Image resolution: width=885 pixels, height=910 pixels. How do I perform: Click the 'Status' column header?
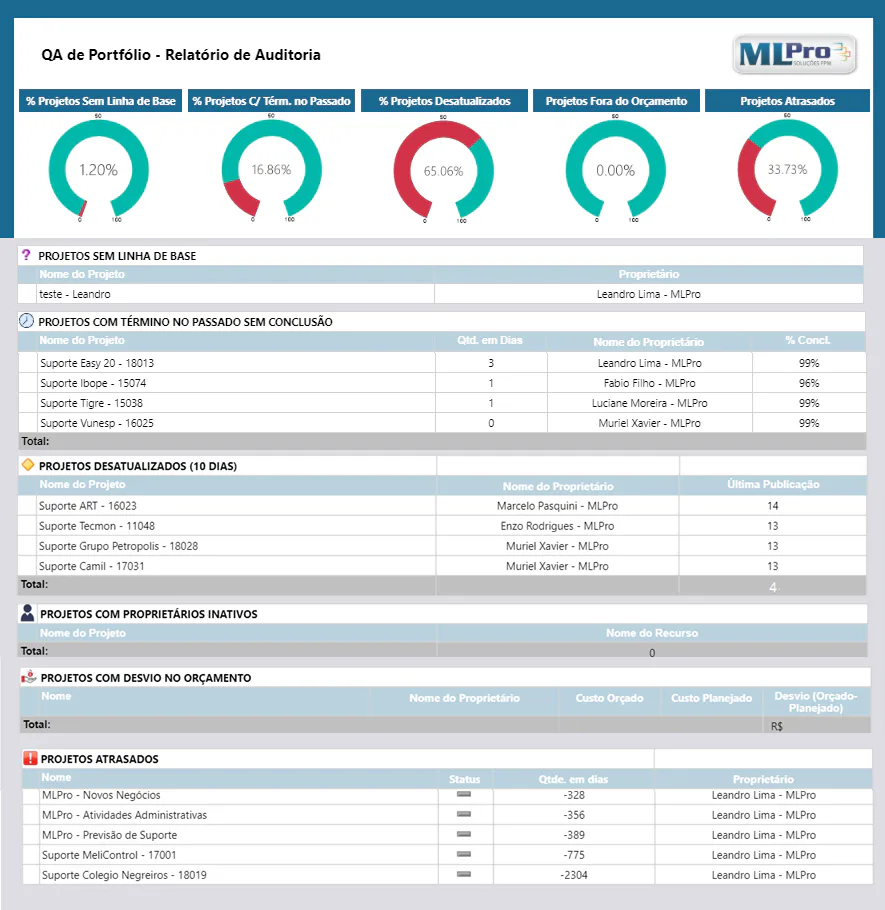(464, 779)
